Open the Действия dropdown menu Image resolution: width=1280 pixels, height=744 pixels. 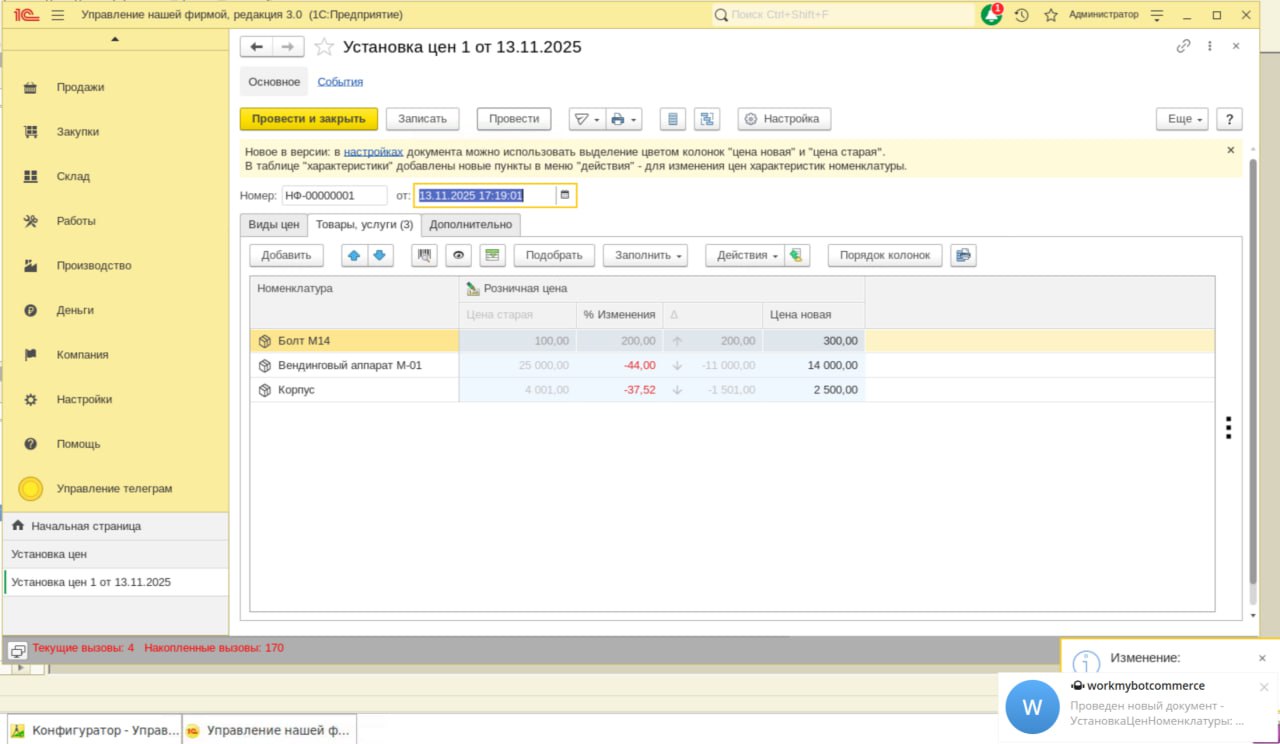tap(746, 255)
